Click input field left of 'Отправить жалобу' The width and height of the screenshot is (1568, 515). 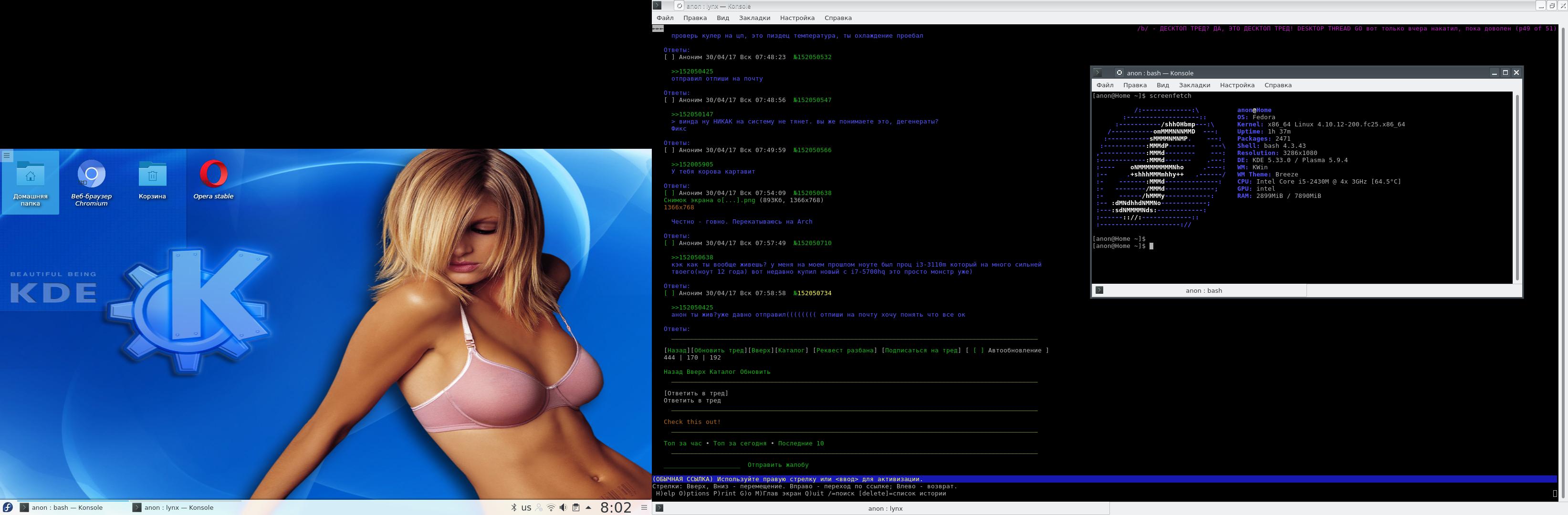click(x=702, y=464)
